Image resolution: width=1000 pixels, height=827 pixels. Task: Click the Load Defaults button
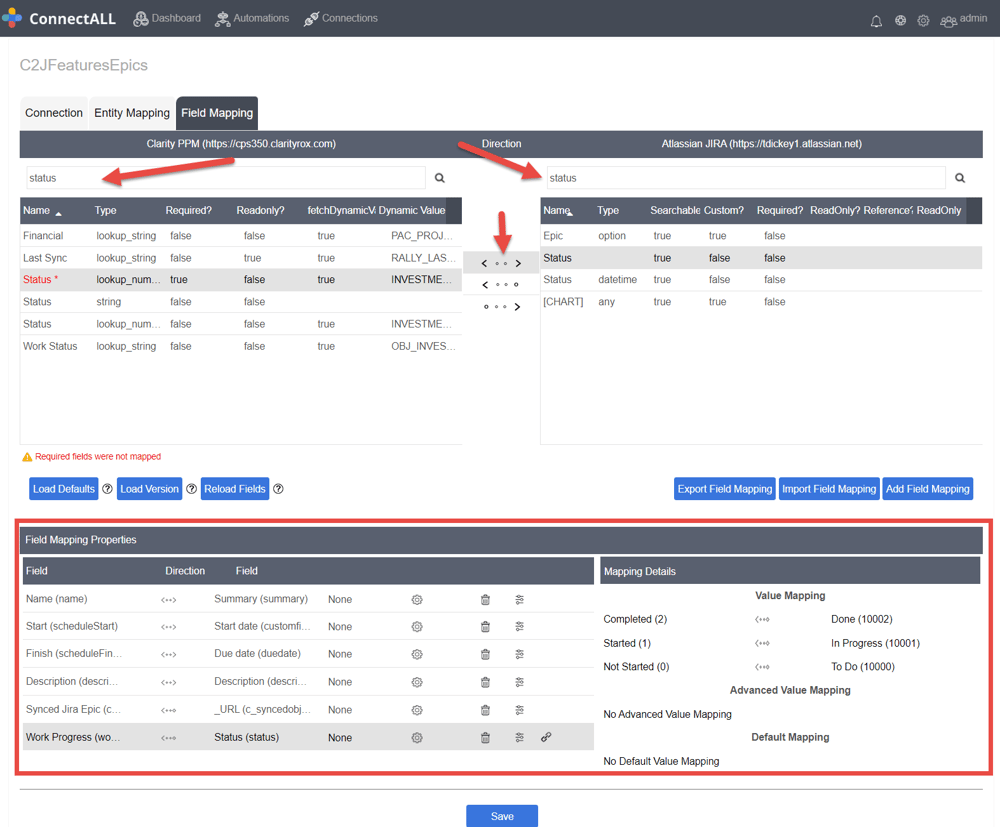[x=64, y=489]
